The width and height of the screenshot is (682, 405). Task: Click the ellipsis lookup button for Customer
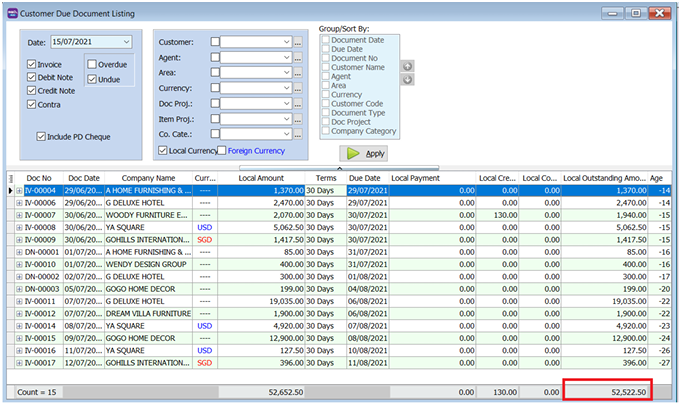(x=297, y=42)
